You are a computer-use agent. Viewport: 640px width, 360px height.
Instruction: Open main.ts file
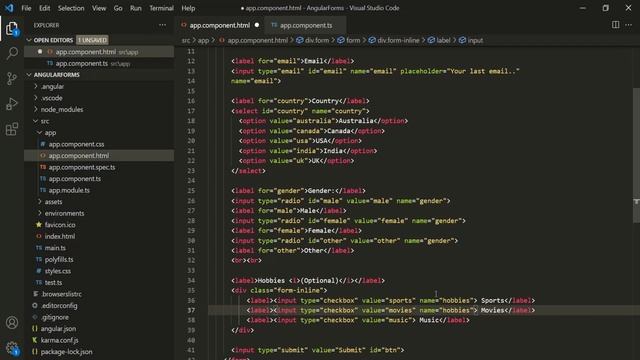click(x=55, y=248)
